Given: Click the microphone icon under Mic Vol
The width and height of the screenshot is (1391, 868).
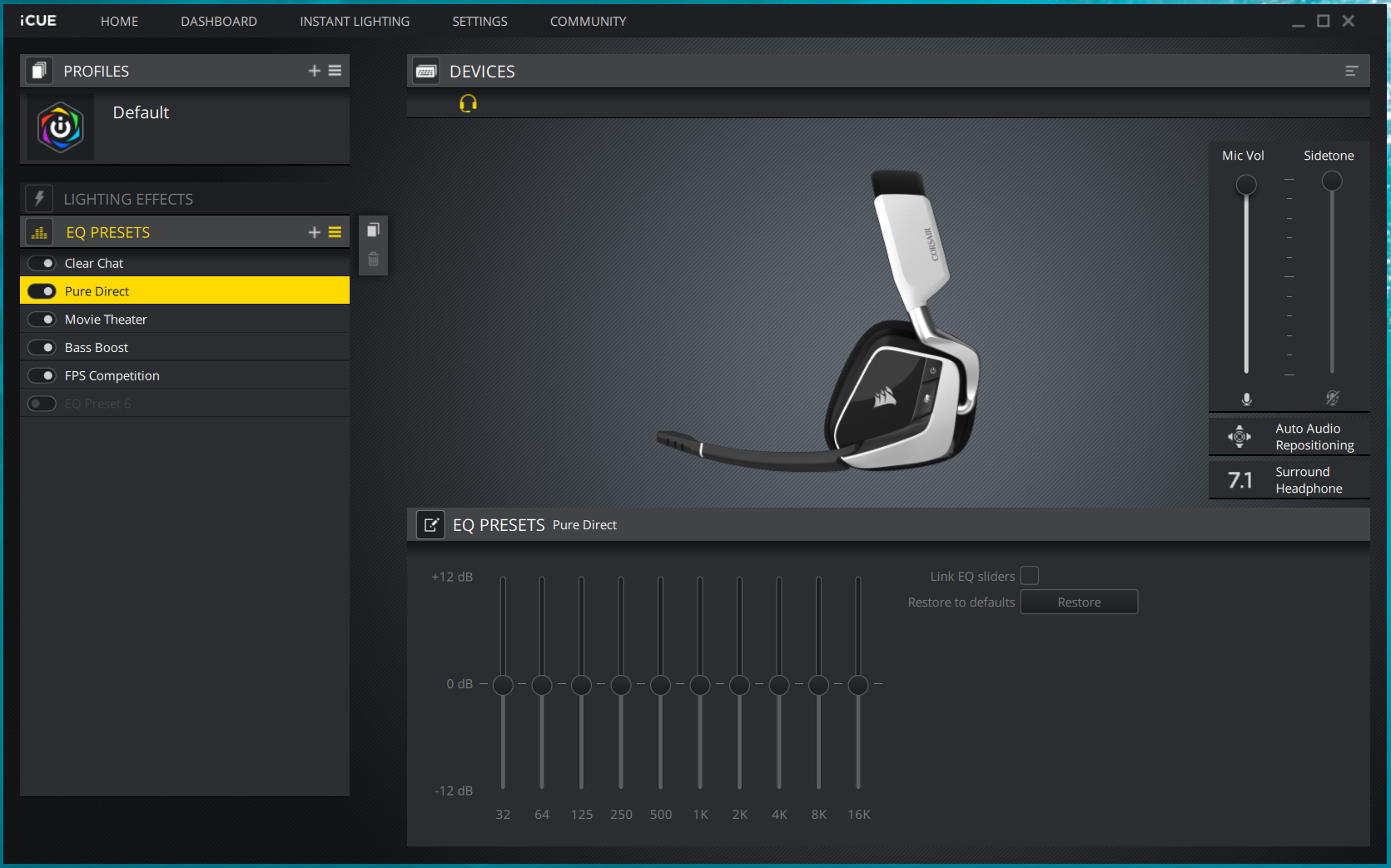Looking at the screenshot, I should point(1246,399).
